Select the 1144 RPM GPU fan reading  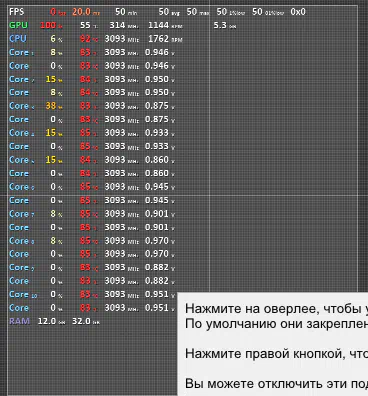[165, 25]
